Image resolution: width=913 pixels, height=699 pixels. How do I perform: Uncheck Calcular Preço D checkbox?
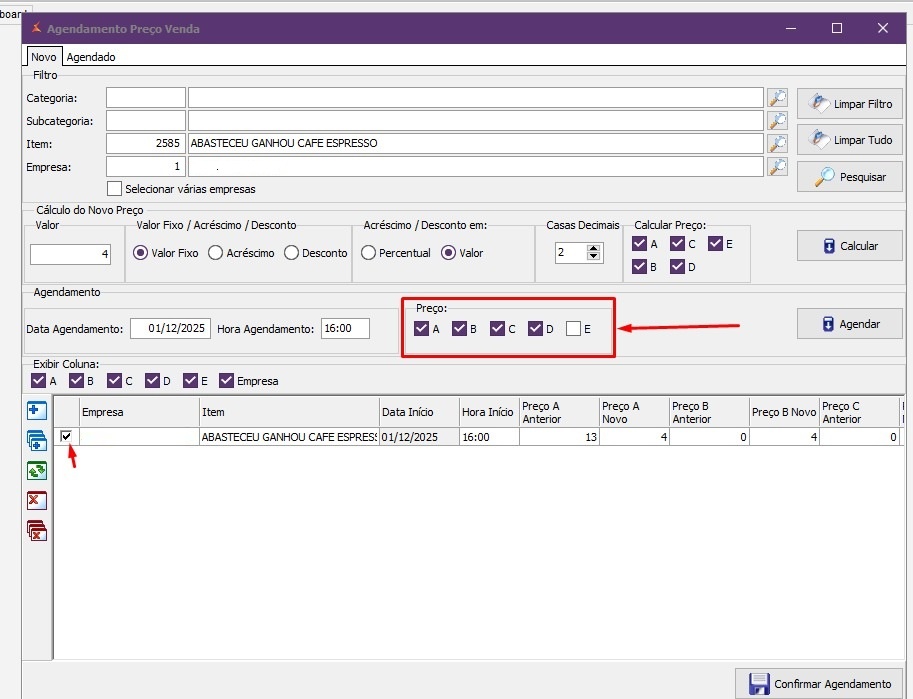677,267
